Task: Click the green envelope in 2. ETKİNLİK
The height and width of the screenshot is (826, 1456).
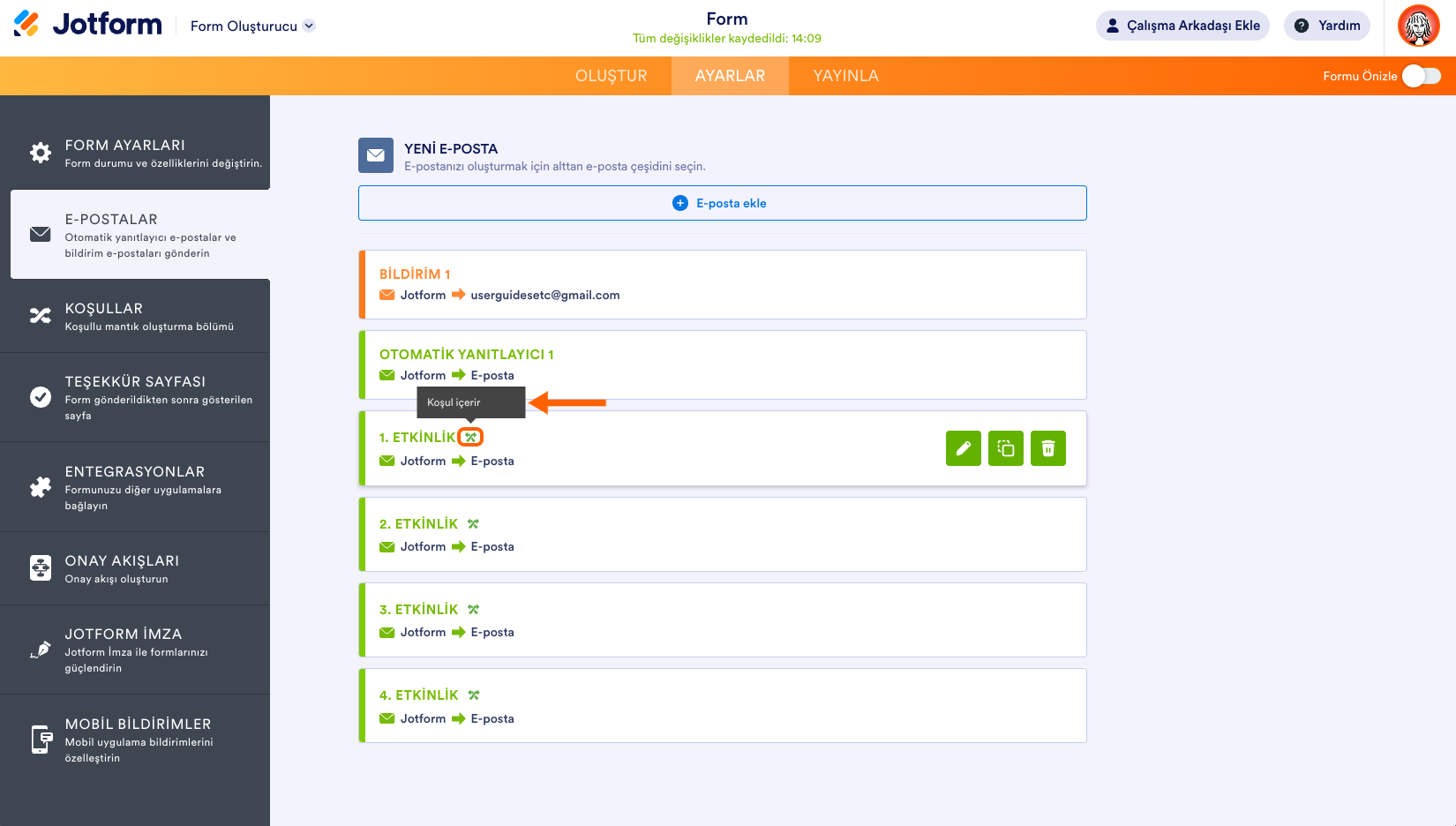Action: tap(387, 546)
